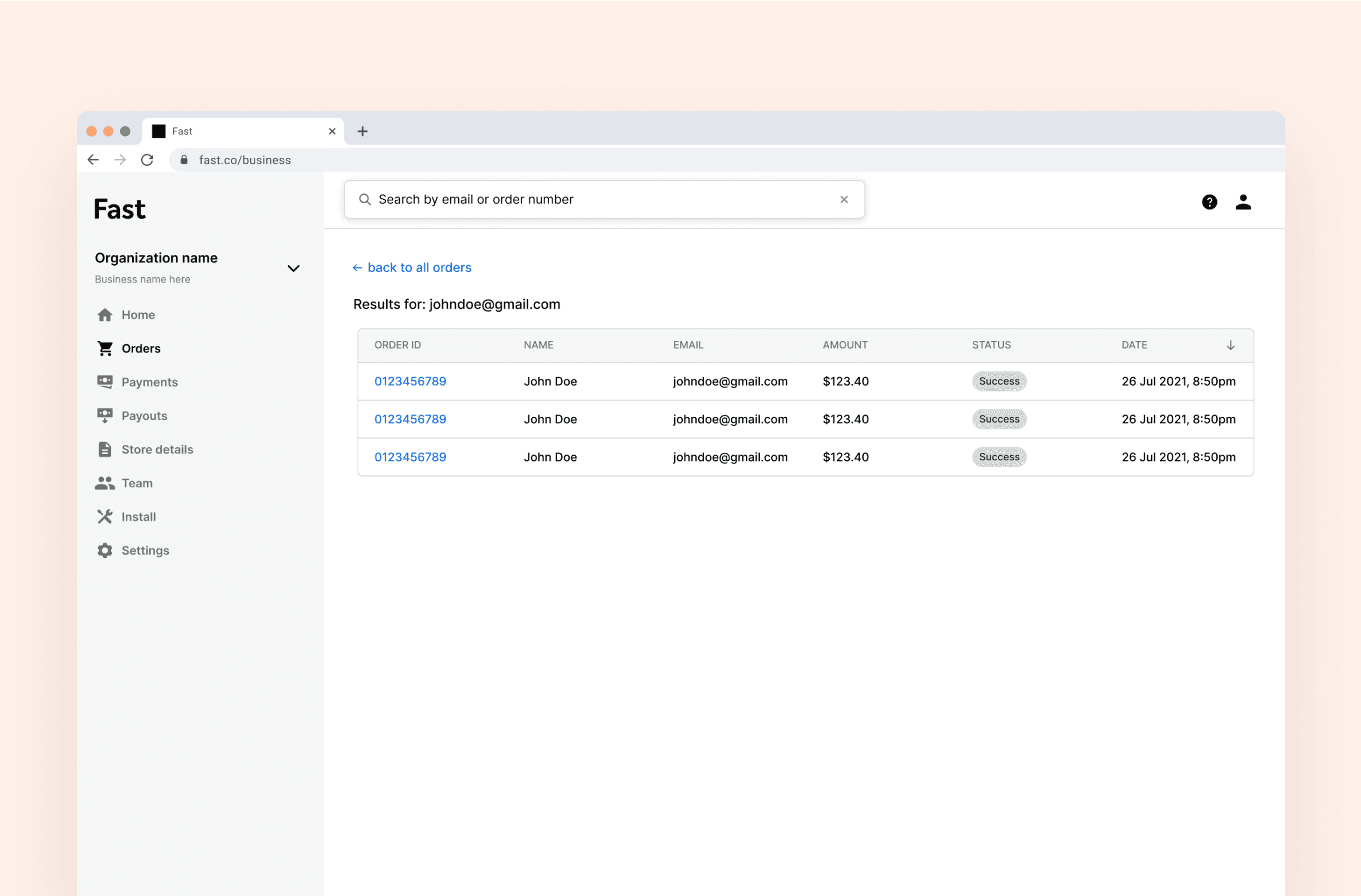Select the Payouts icon in the sidebar
The height and width of the screenshot is (896, 1361).
click(105, 416)
